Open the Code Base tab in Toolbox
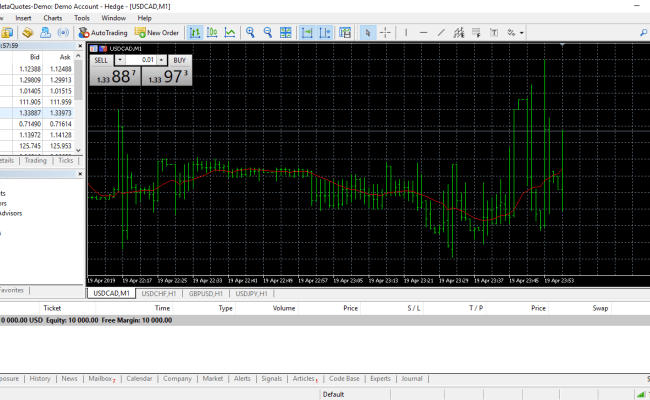 [344, 378]
